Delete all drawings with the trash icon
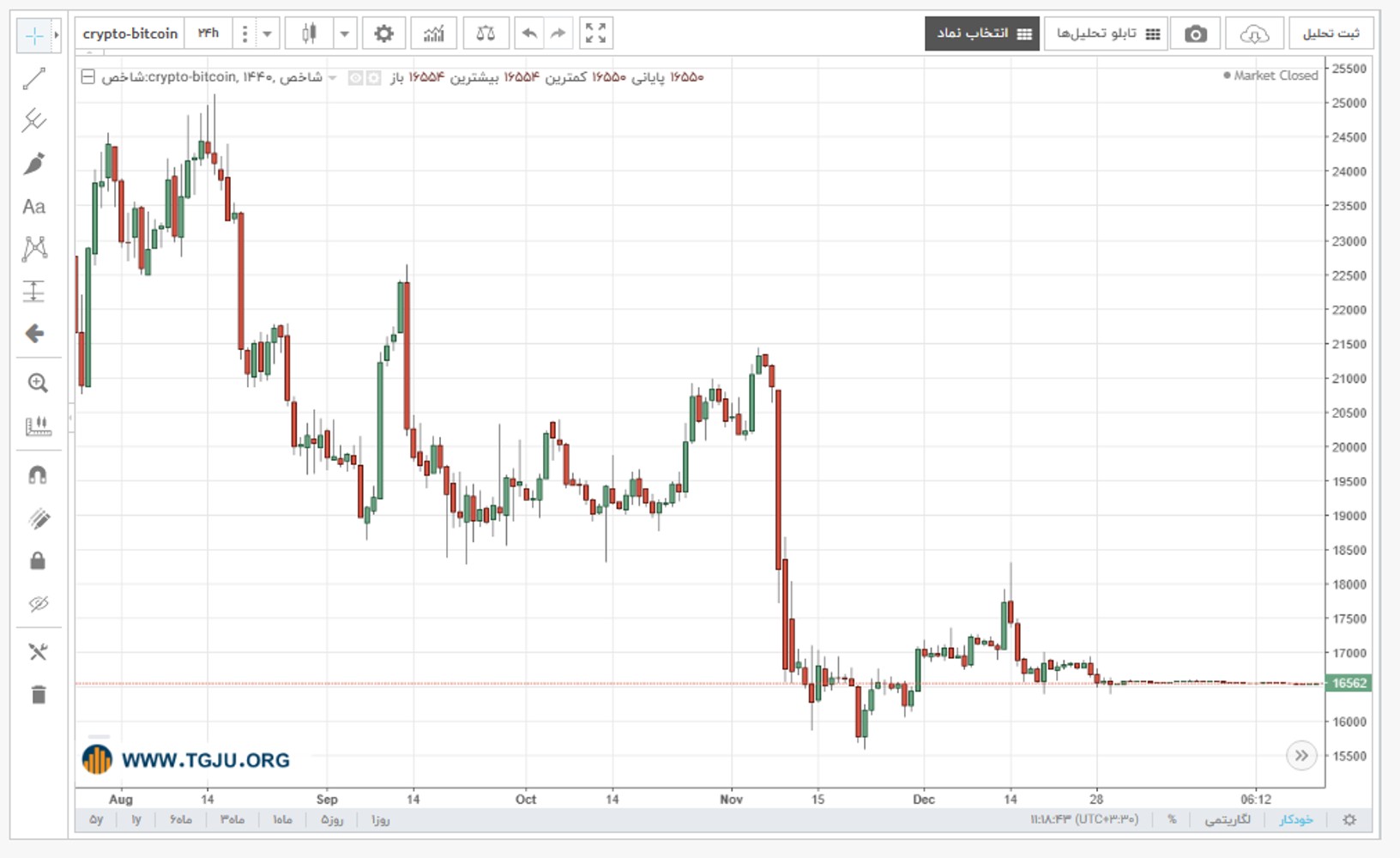The height and width of the screenshot is (858, 1400). (x=38, y=694)
